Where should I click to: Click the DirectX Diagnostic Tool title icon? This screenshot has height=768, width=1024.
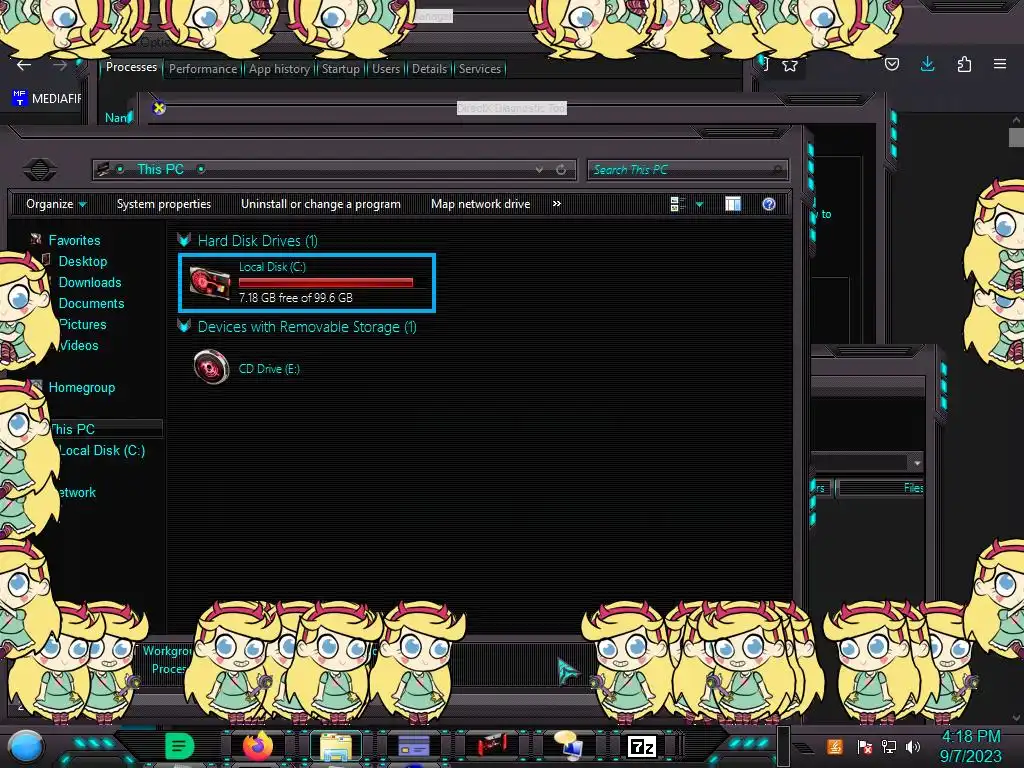pos(159,108)
